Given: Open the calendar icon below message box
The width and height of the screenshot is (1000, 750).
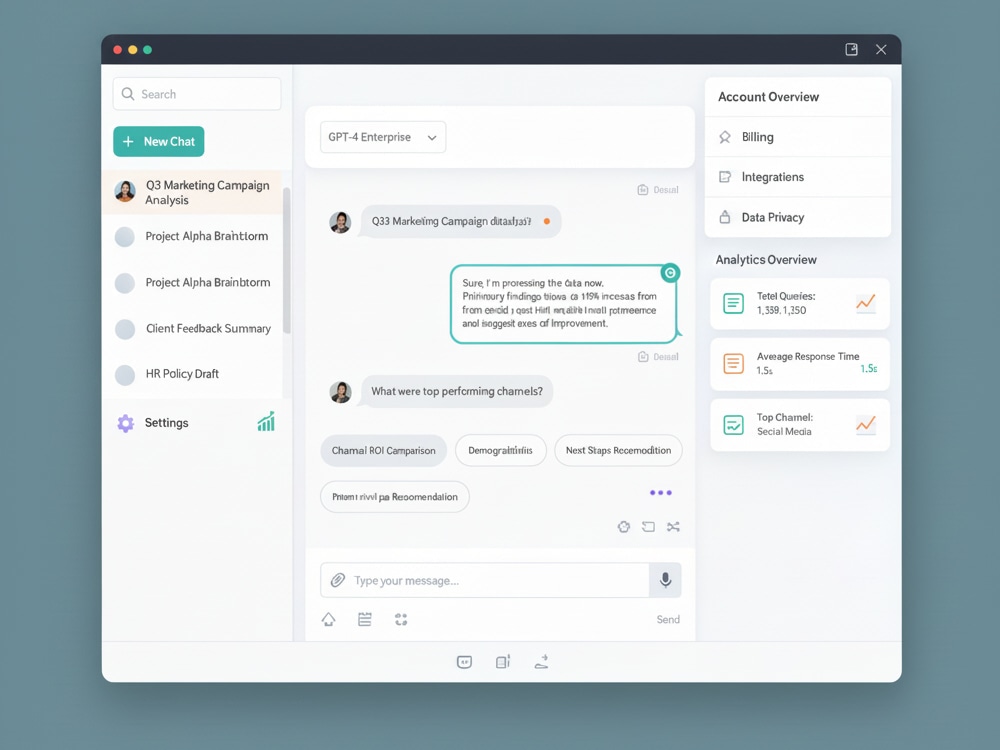Looking at the screenshot, I should 365,619.
